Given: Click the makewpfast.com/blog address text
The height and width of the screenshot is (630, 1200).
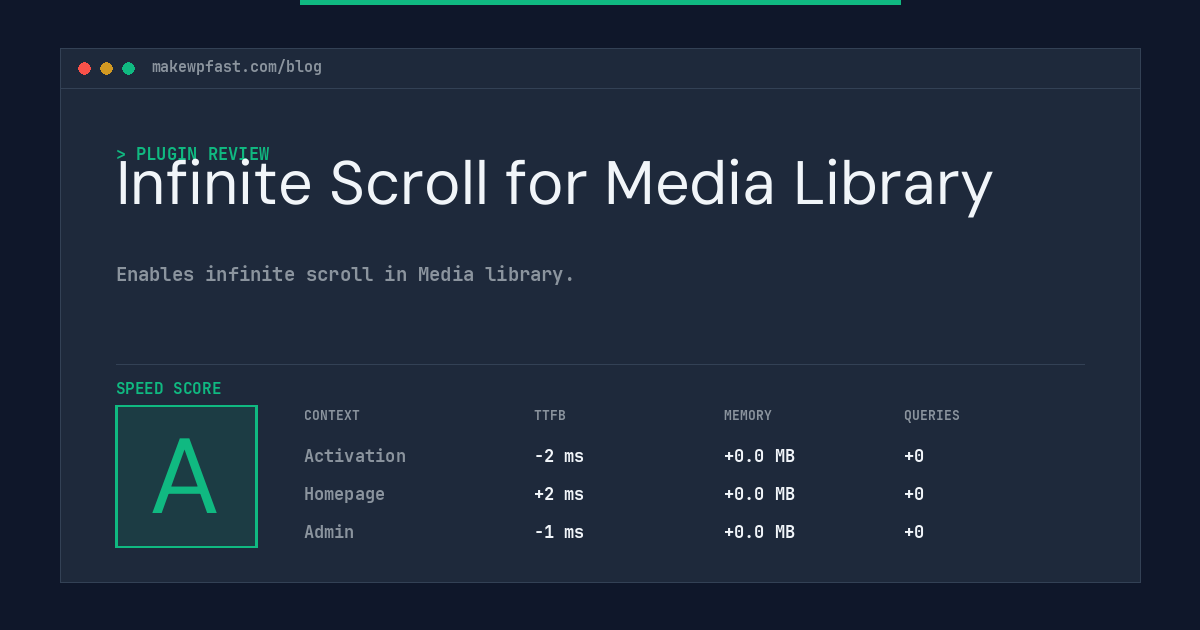Looking at the screenshot, I should tap(237, 67).
